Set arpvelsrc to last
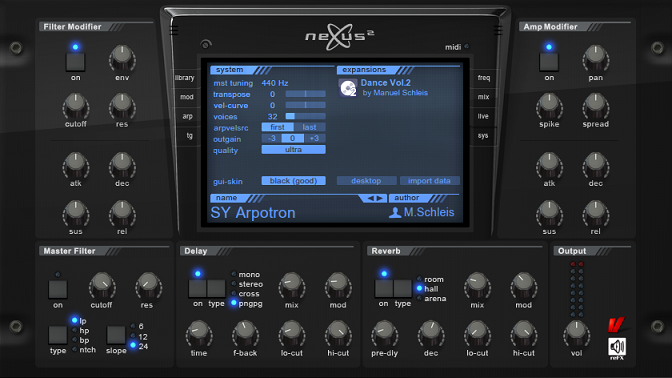The image size is (672, 378). coord(309,127)
